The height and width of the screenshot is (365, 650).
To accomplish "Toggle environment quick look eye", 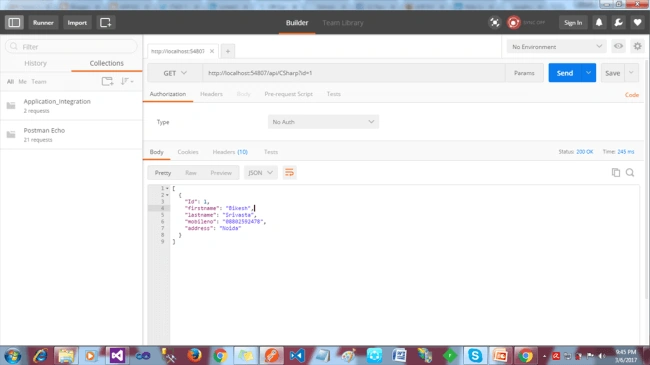I will [618, 46].
